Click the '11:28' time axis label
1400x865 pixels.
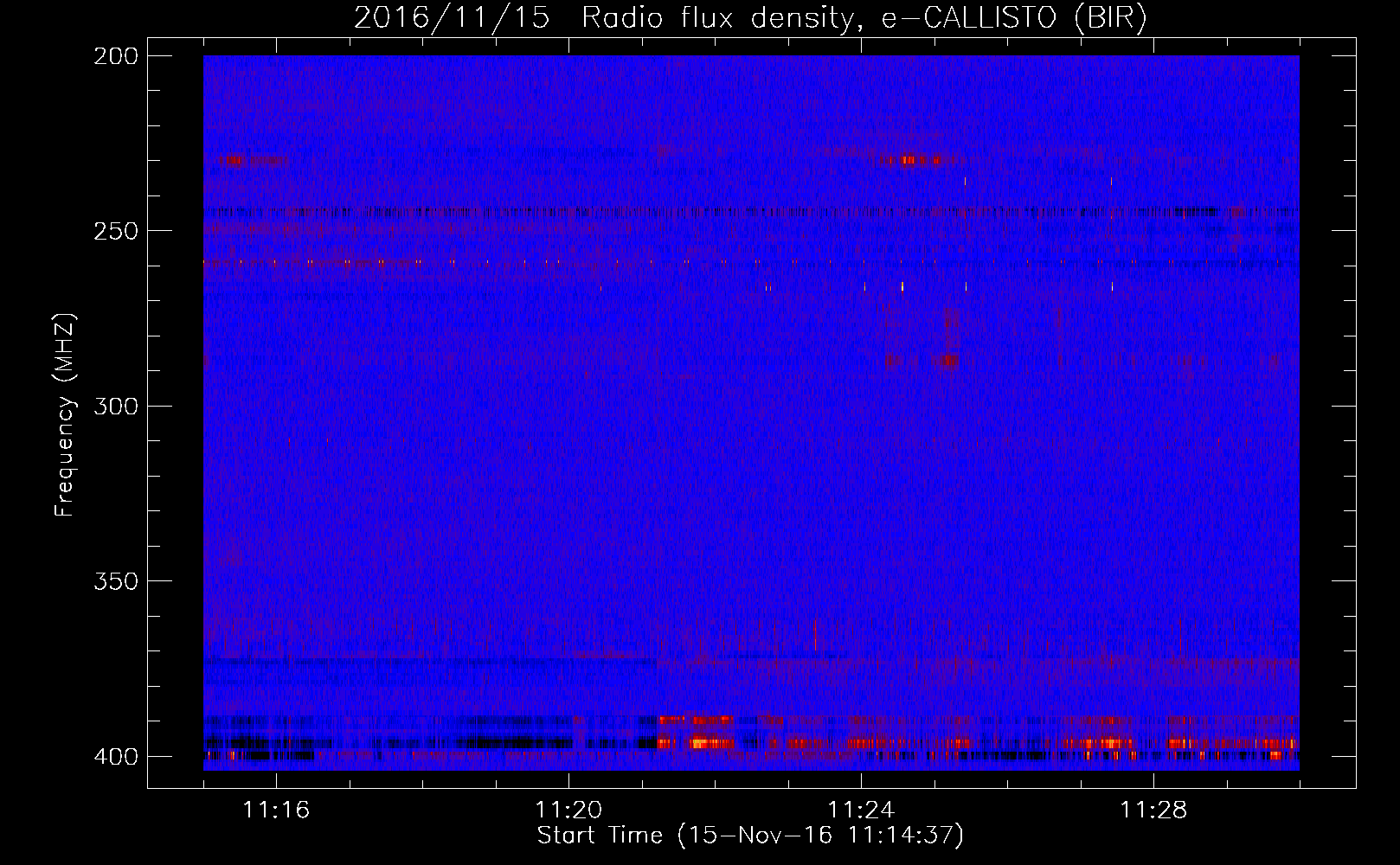(1153, 811)
